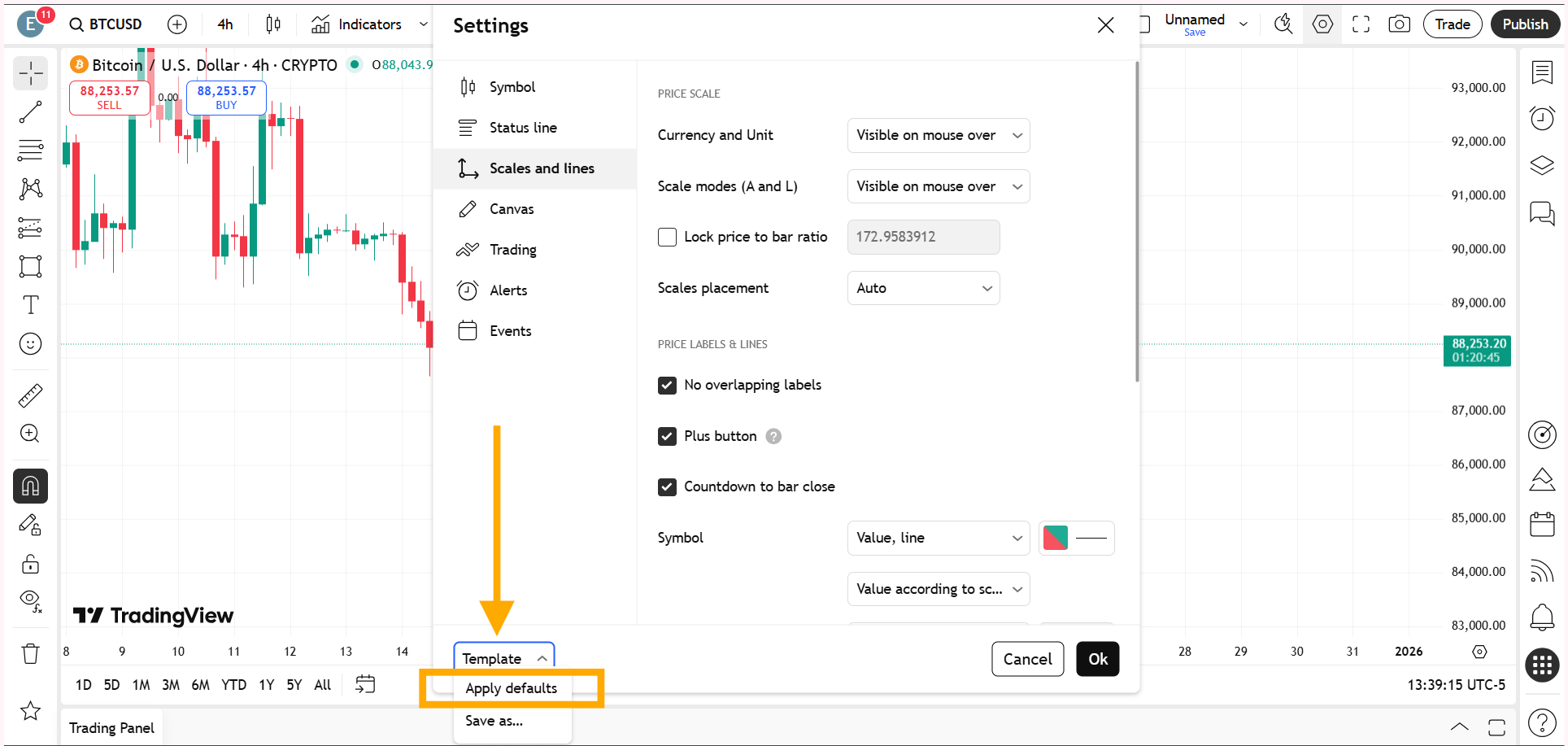
Task: Expand the Currency and Unit dropdown
Action: coord(938,135)
